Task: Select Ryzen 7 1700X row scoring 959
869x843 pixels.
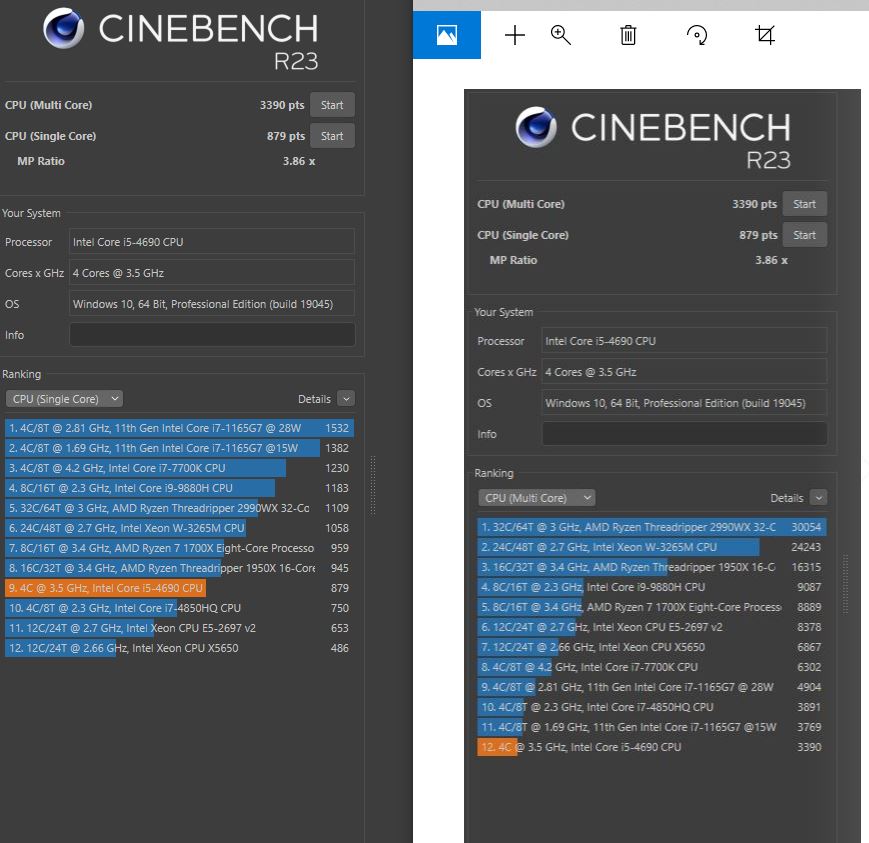Action: click(x=180, y=548)
